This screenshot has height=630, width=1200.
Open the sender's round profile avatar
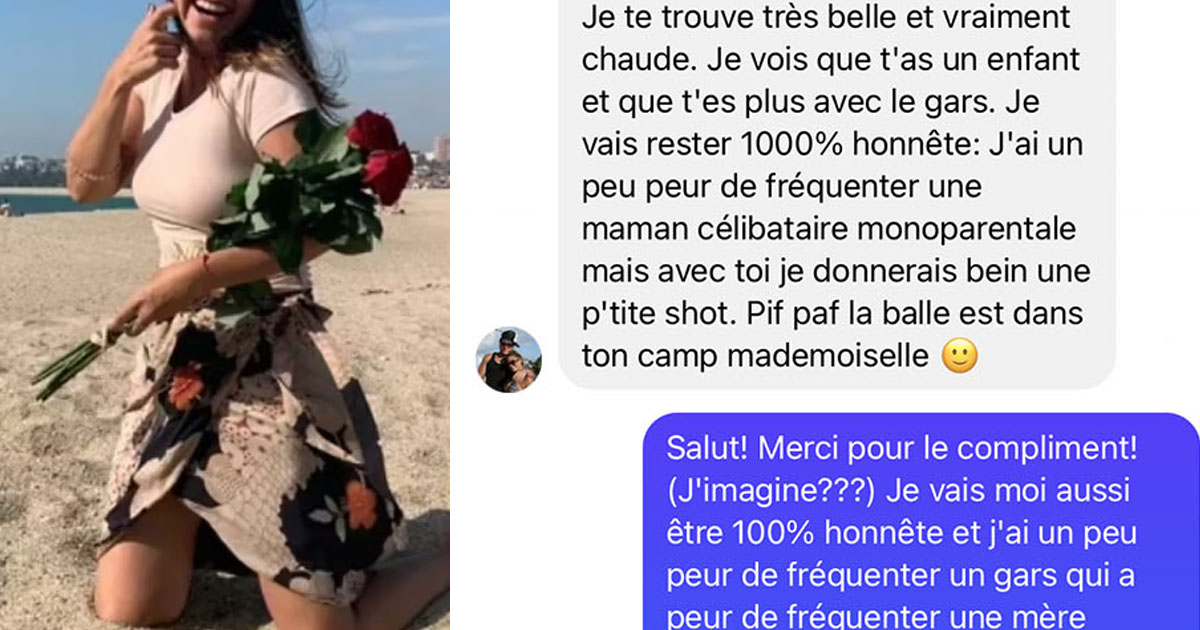[x=508, y=359]
